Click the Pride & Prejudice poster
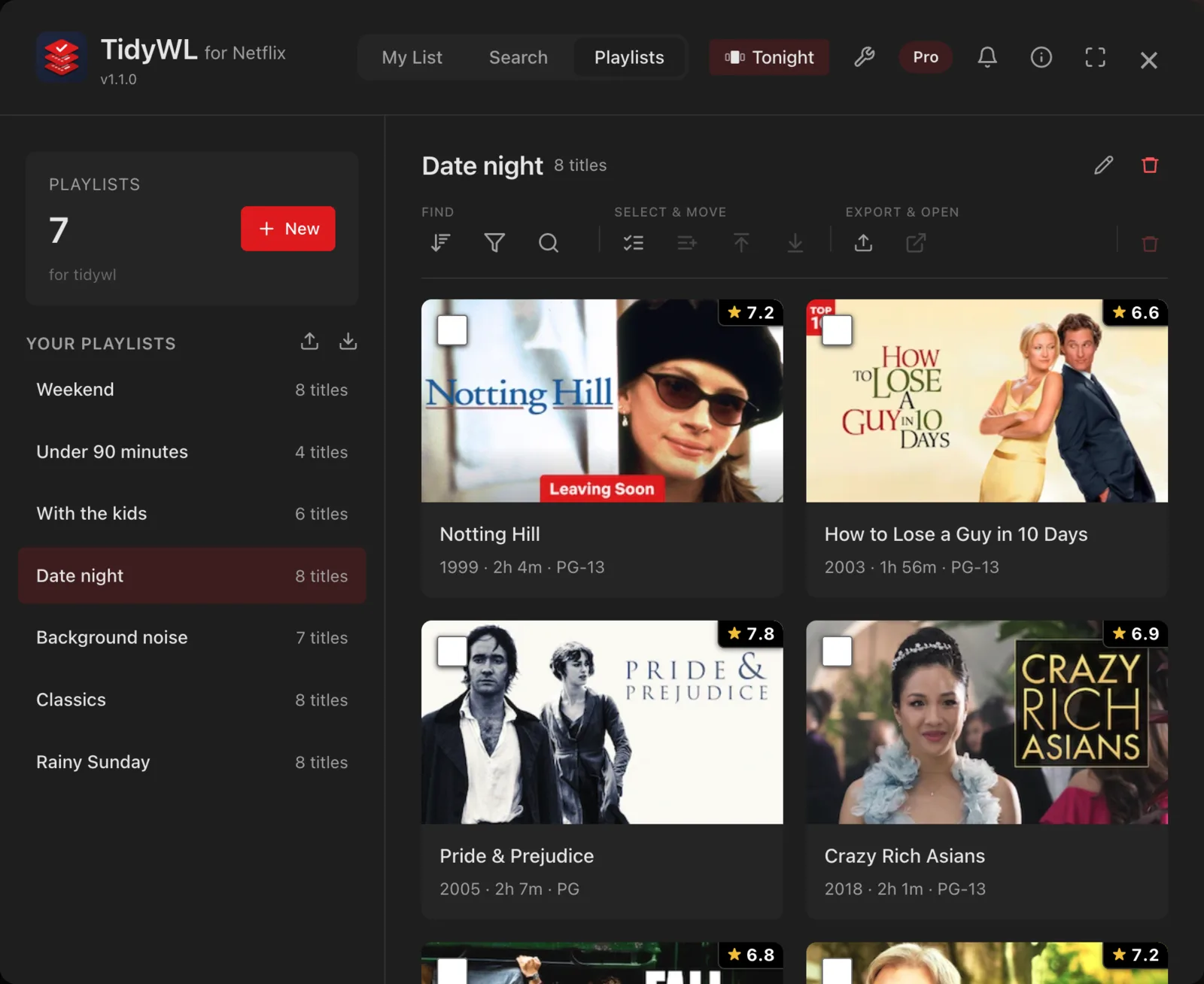The width and height of the screenshot is (1204, 984). [x=602, y=722]
